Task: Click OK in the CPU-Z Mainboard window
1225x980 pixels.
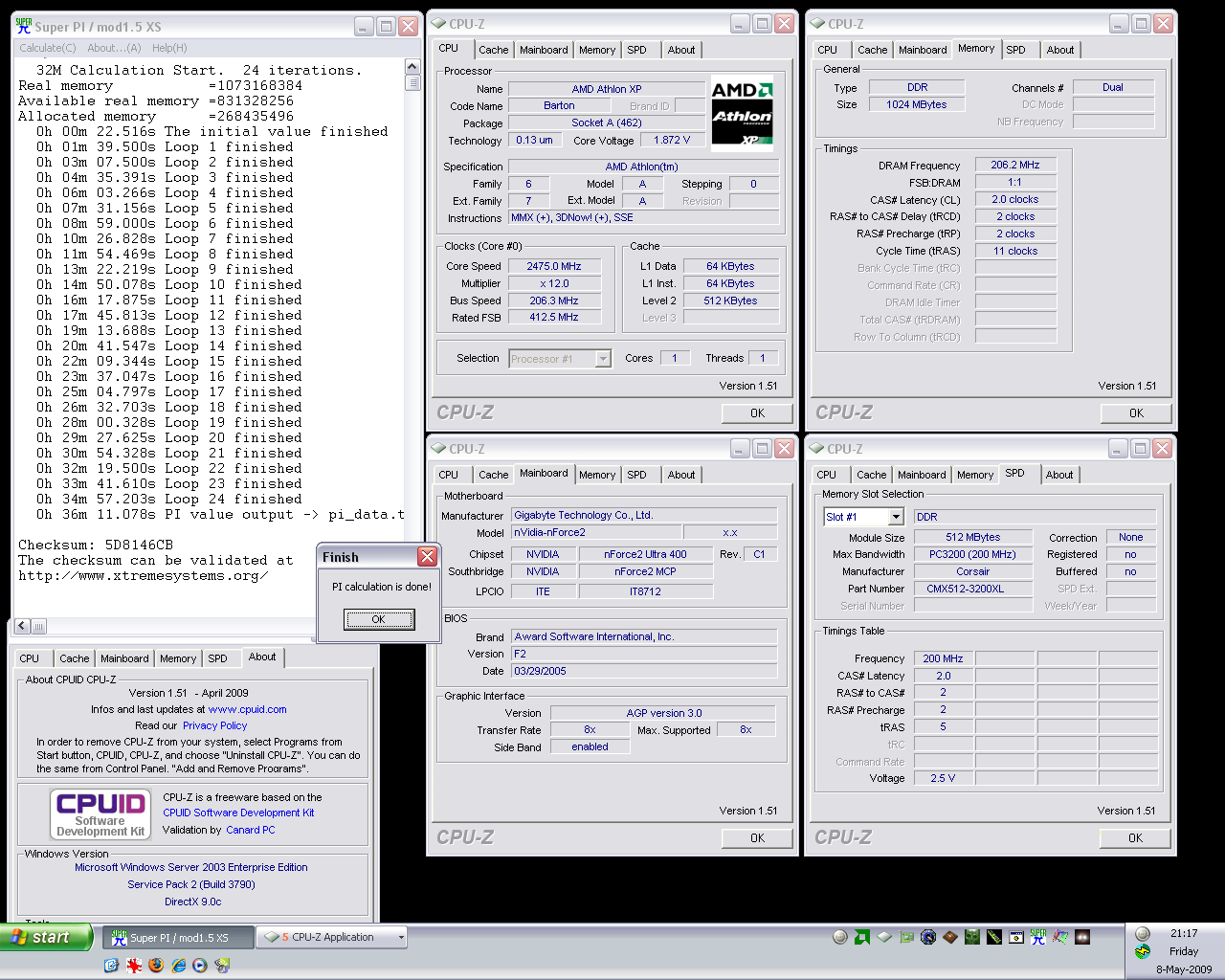Action: pos(757,838)
